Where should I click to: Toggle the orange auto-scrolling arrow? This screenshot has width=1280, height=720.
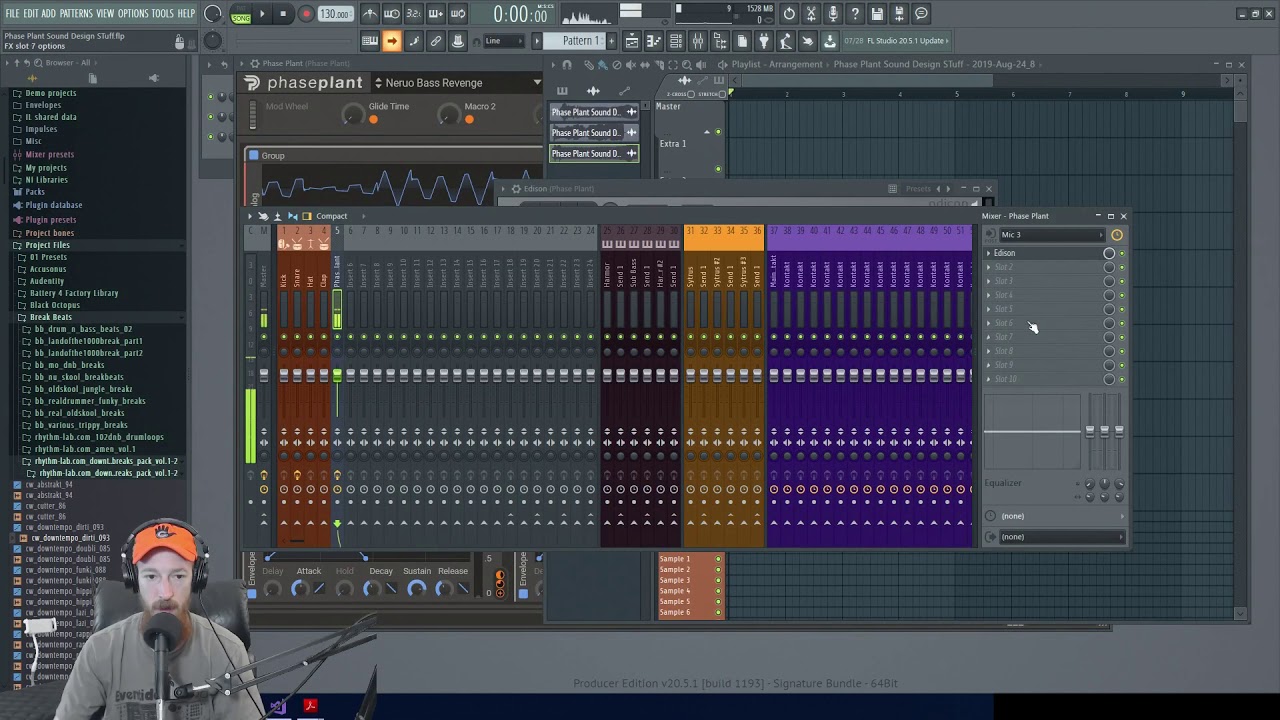click(392, 41)
